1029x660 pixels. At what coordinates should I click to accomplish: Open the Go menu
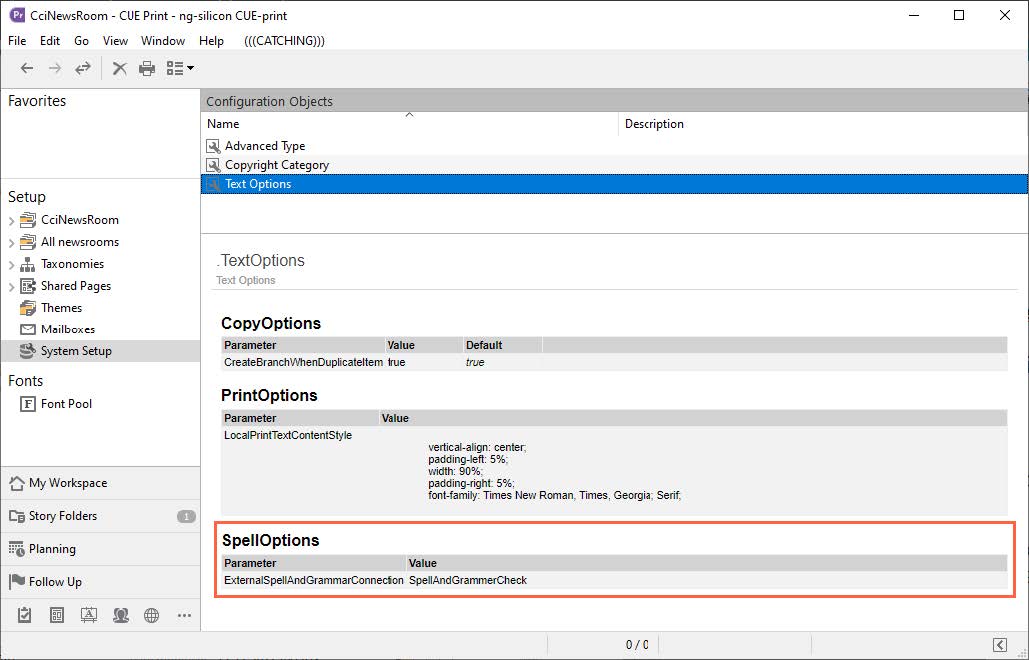coord(81,41)
